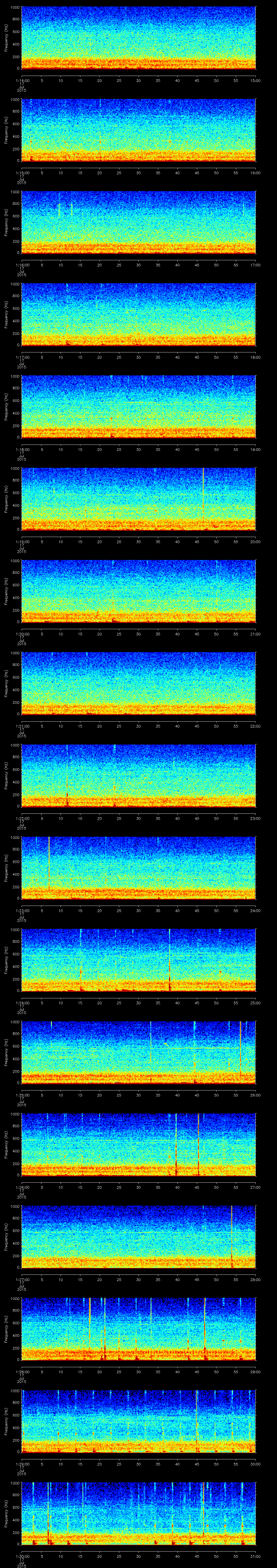Select the spectrogram panel starting at 1:24:00
This screenshot has height=1568, width=277.
pyautogui.click(x=138, y=960)
